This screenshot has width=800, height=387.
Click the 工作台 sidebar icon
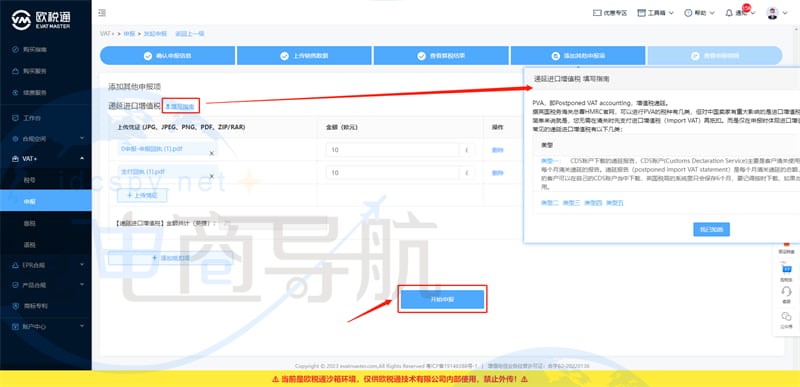point(15,118)
